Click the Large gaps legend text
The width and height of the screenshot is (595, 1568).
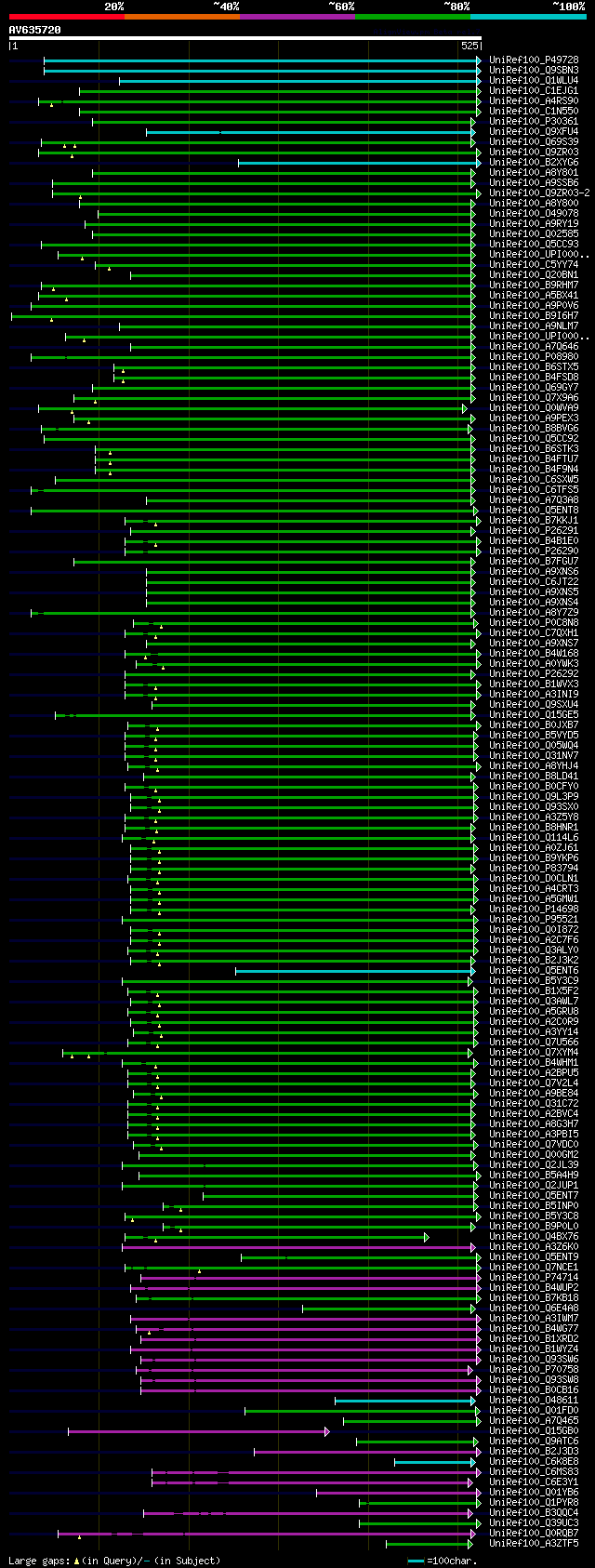pos(114,1561)
